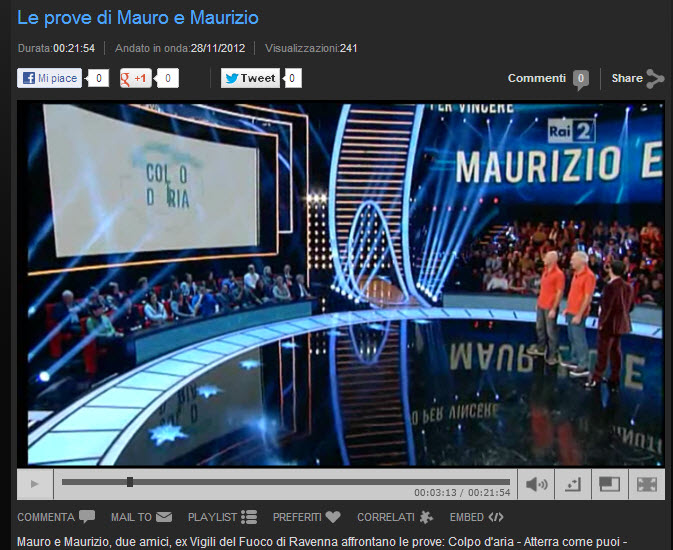Image resolution: width=673 pixels, height=550 pixels.
Task: Click the Google +1 button
Action: coord(136,78)
